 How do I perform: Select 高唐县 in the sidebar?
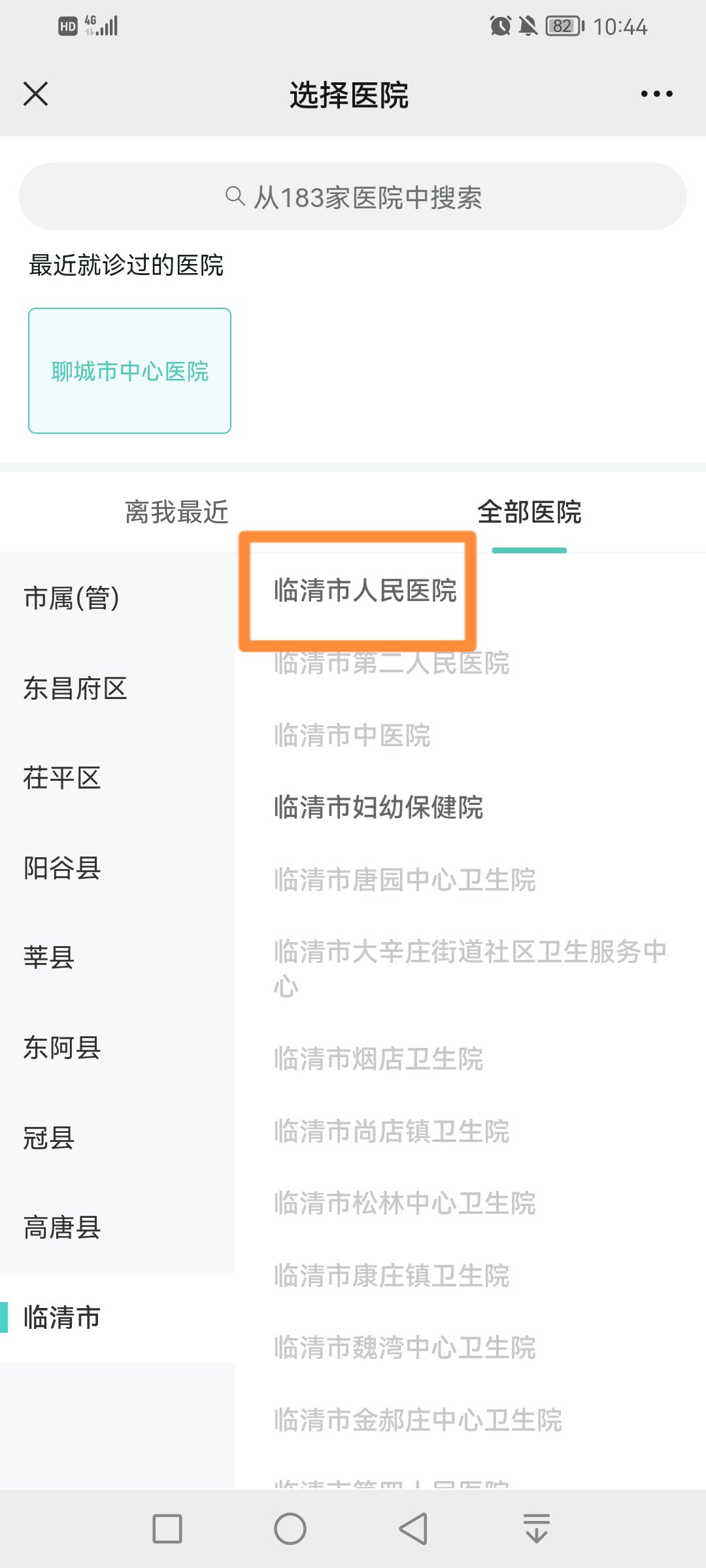click(x=62, y=1228)
